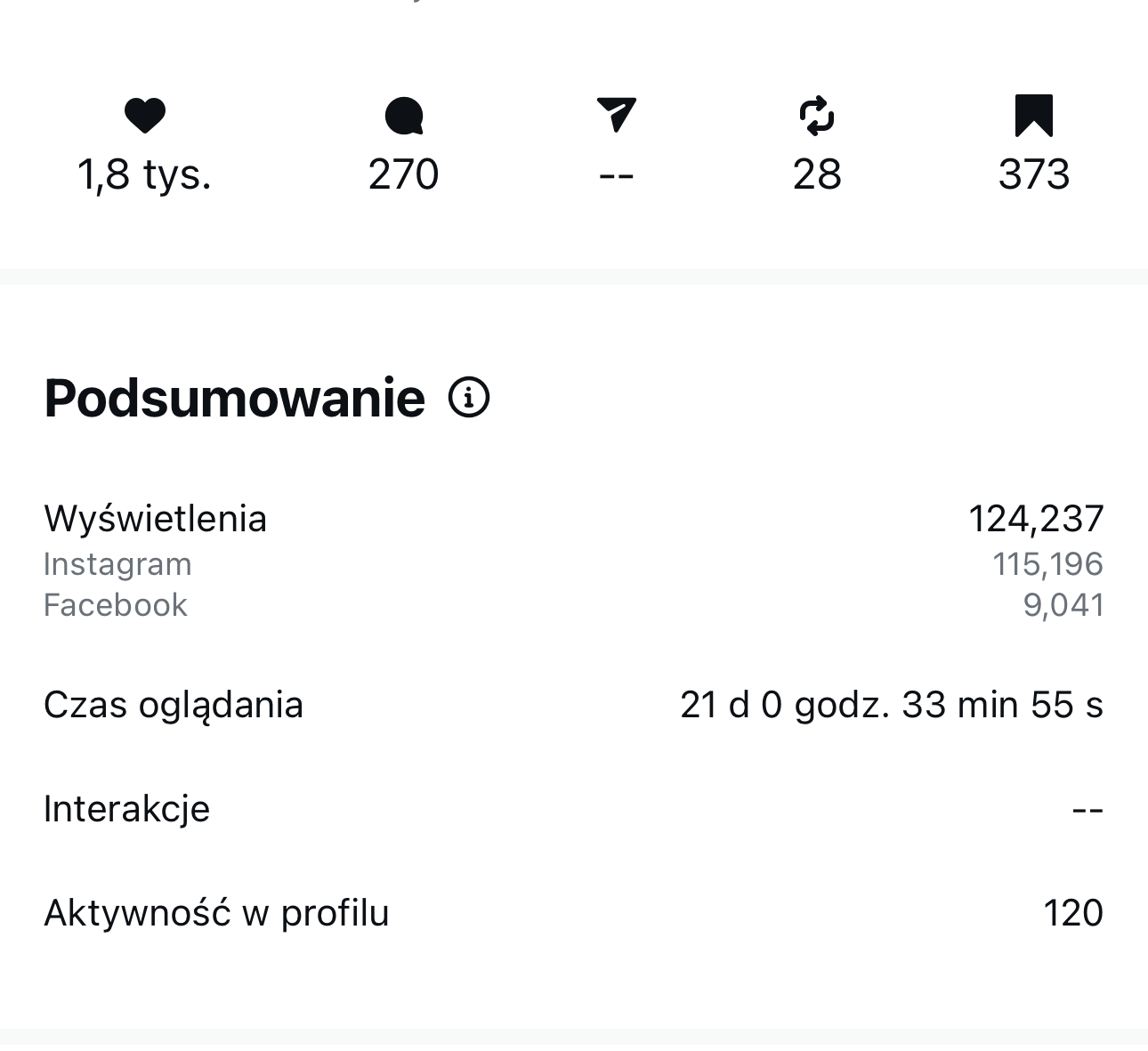The height and width of the screenshot is (1051, 1148).
Task: Click the Facebook views value 9,041
Action: tap(1063, 605)
